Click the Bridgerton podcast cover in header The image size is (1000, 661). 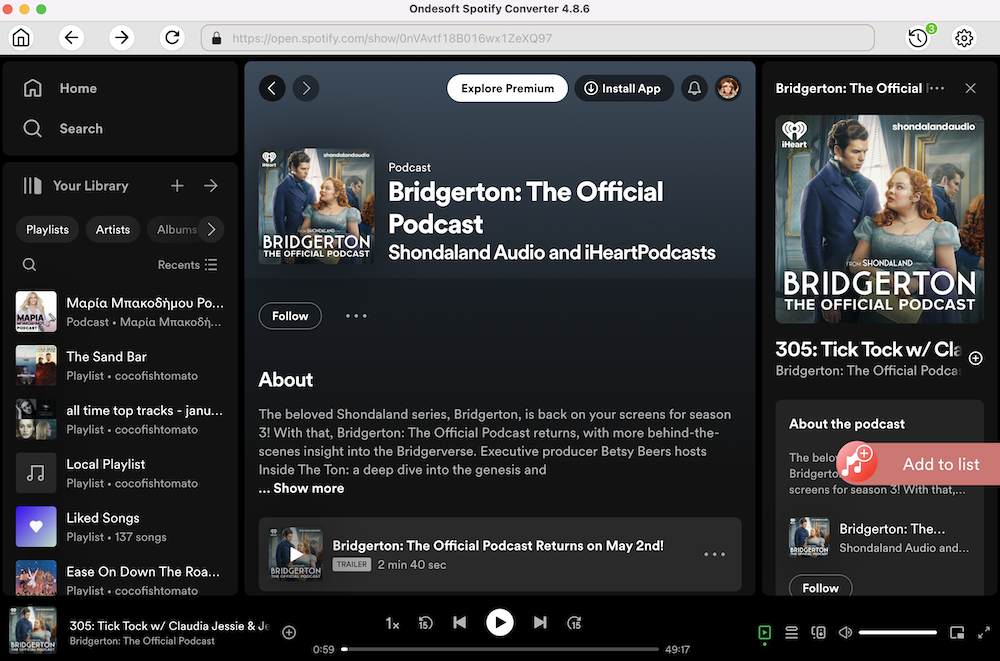pyautogui.click(x=316, y=205)
